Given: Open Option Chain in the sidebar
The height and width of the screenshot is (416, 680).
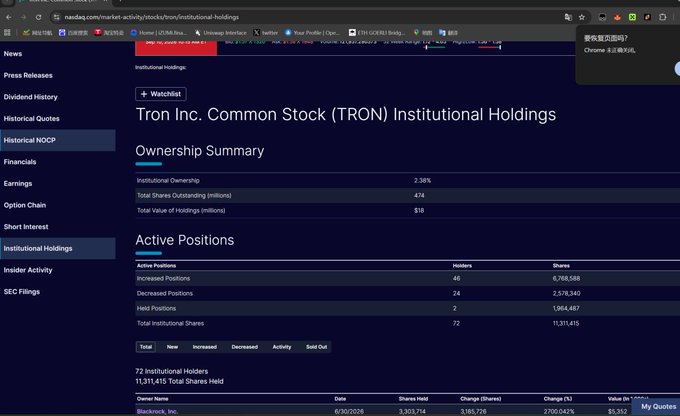Looking at the screenshot, I should (x=25, y=205).
